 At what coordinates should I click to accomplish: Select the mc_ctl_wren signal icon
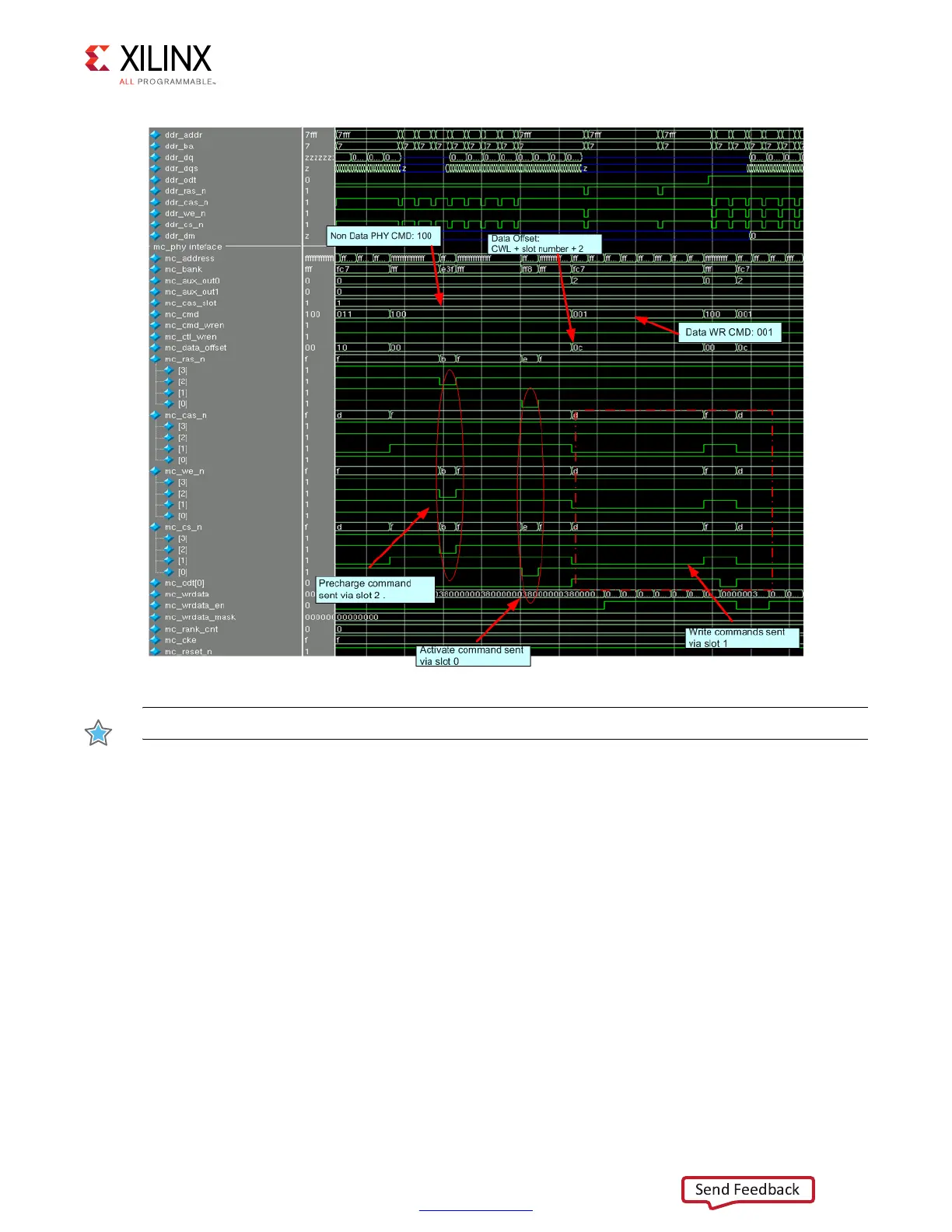point(156,337)
